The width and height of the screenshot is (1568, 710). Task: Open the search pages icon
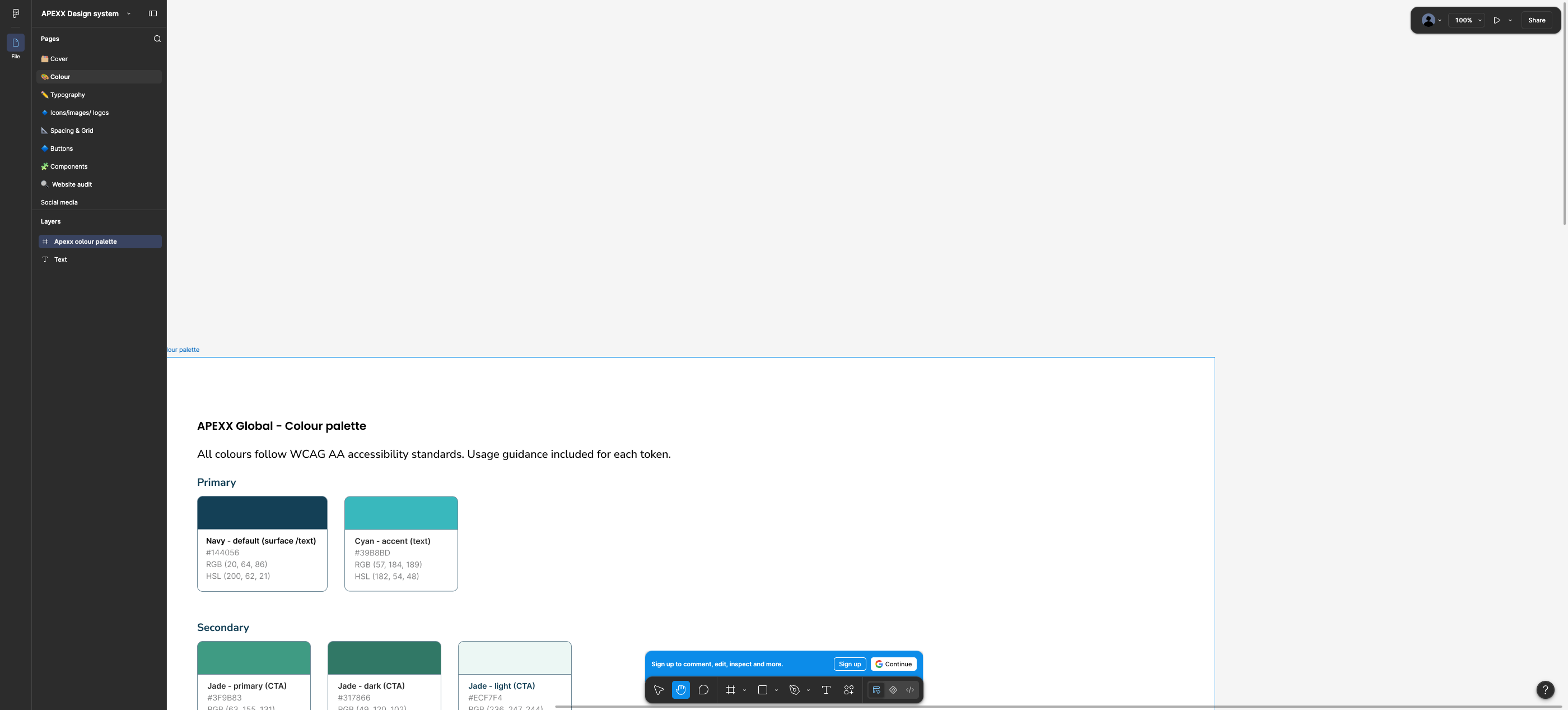[x=157, y=39]
